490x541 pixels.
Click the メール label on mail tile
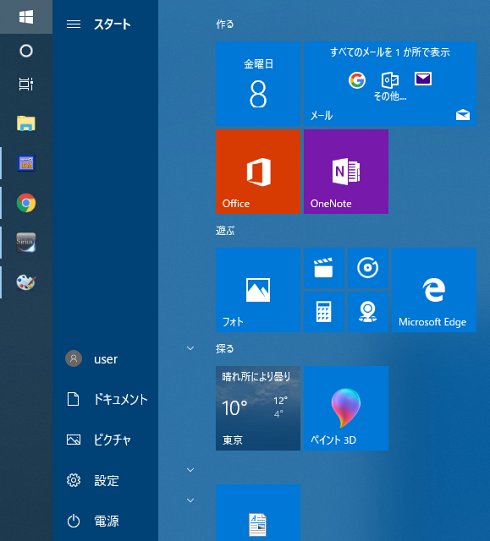coord(322,115)
